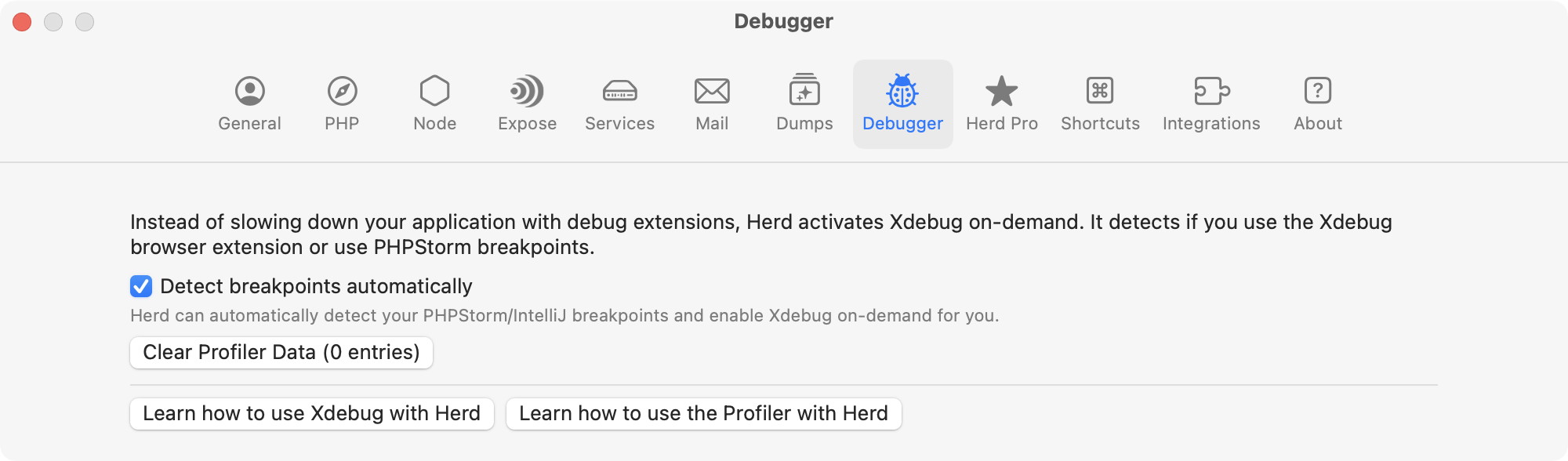Switch to the PHP tab

coord(342,103)
